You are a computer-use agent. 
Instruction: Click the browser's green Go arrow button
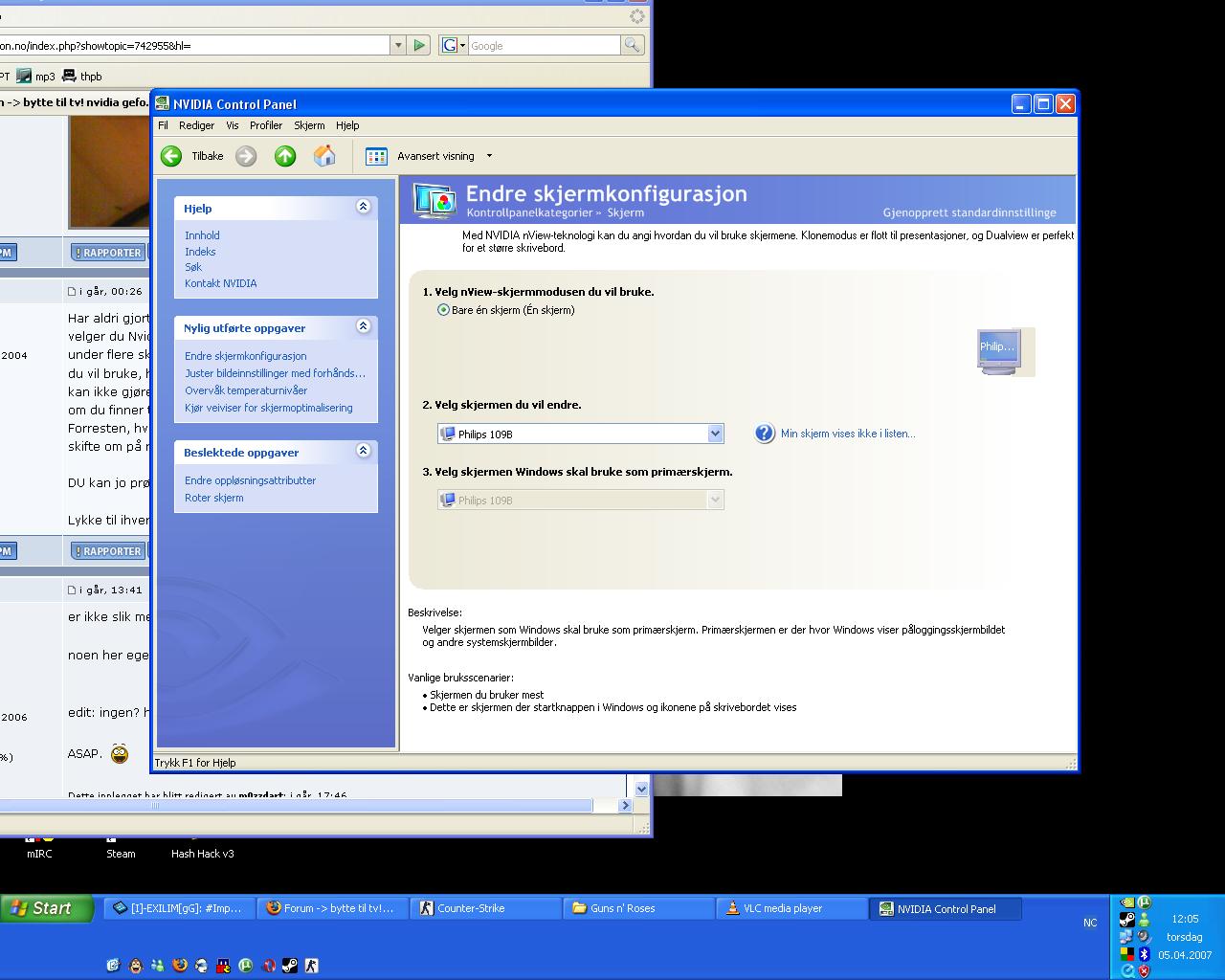[419, 45]
